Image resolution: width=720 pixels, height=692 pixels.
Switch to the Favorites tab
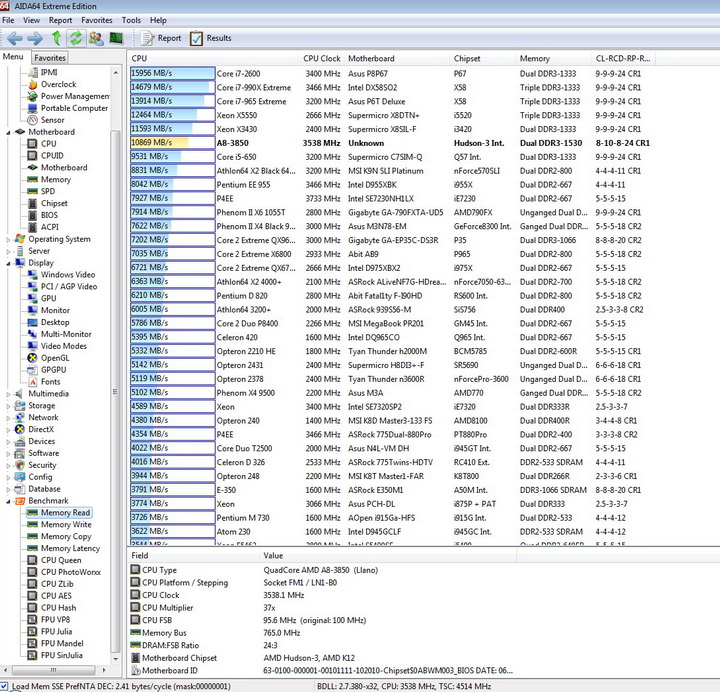click(x=50, y=57)
